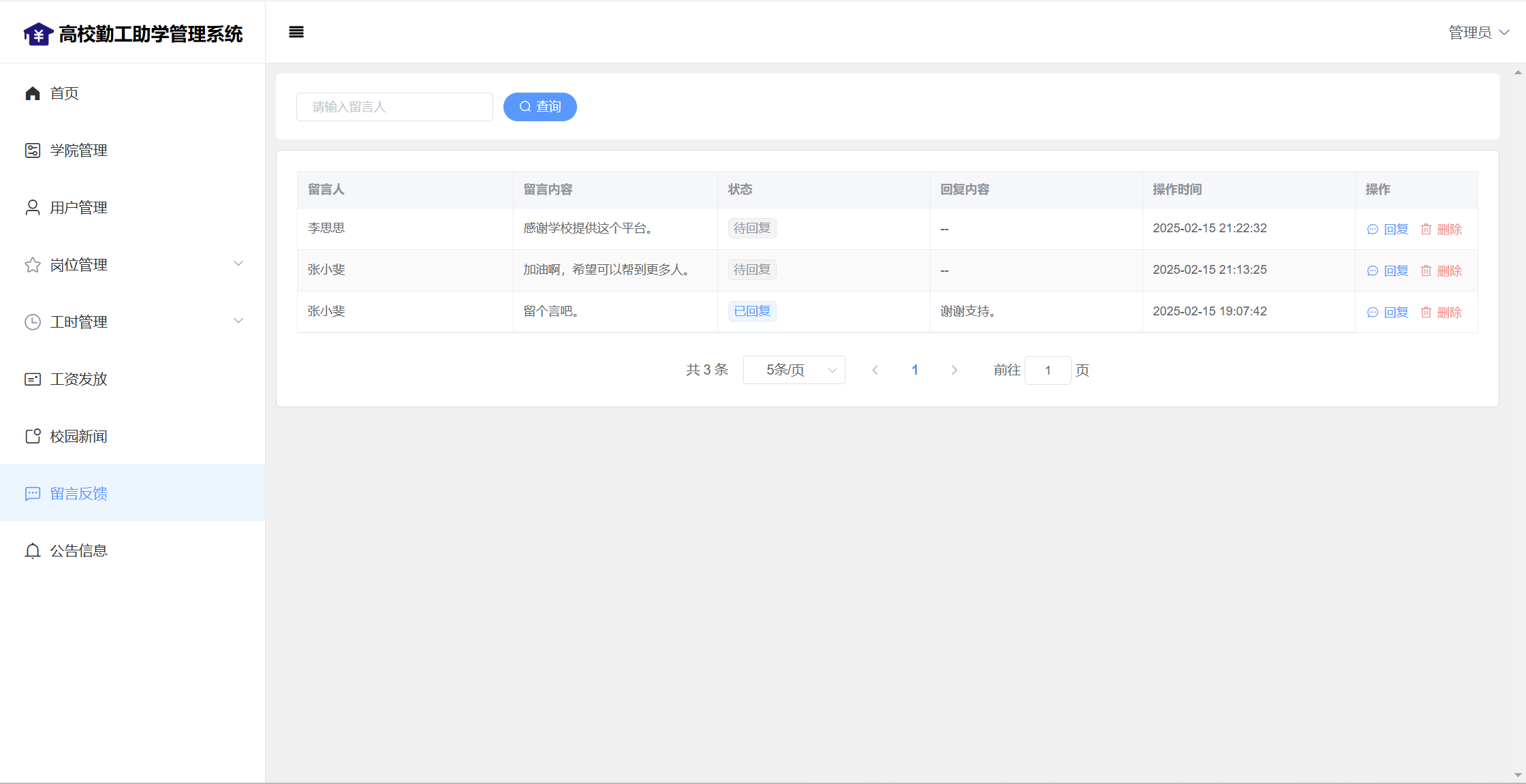Click the bell icon for 公告信息
Viewport: 1526px width, 784px height.
pos(33,551)
